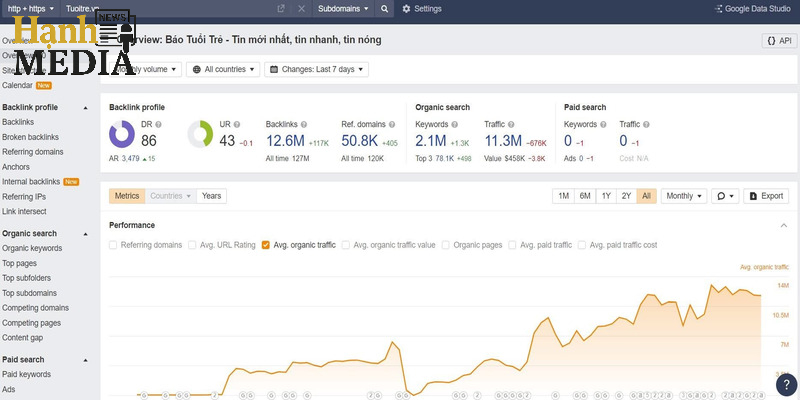Collapse the Backlink profile sidebar section

(x=85, y=108)
